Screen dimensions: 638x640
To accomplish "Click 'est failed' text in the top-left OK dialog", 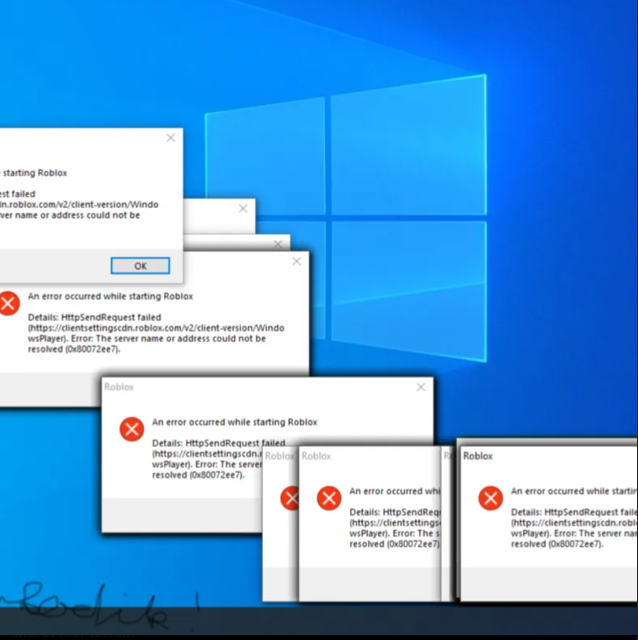I will [18, 194].
